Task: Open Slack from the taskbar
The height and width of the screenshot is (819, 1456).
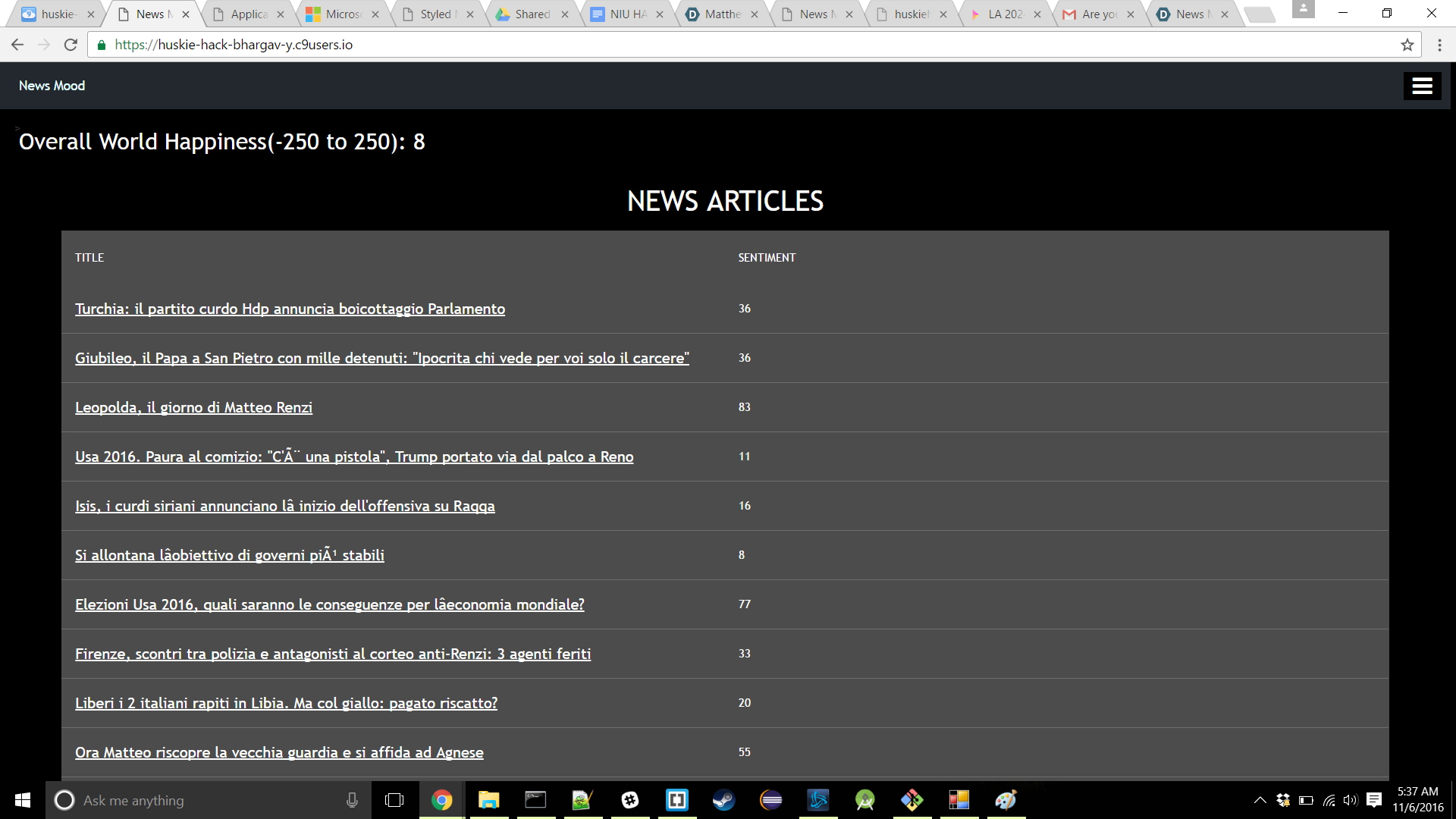Action: (x=629, y=800)
